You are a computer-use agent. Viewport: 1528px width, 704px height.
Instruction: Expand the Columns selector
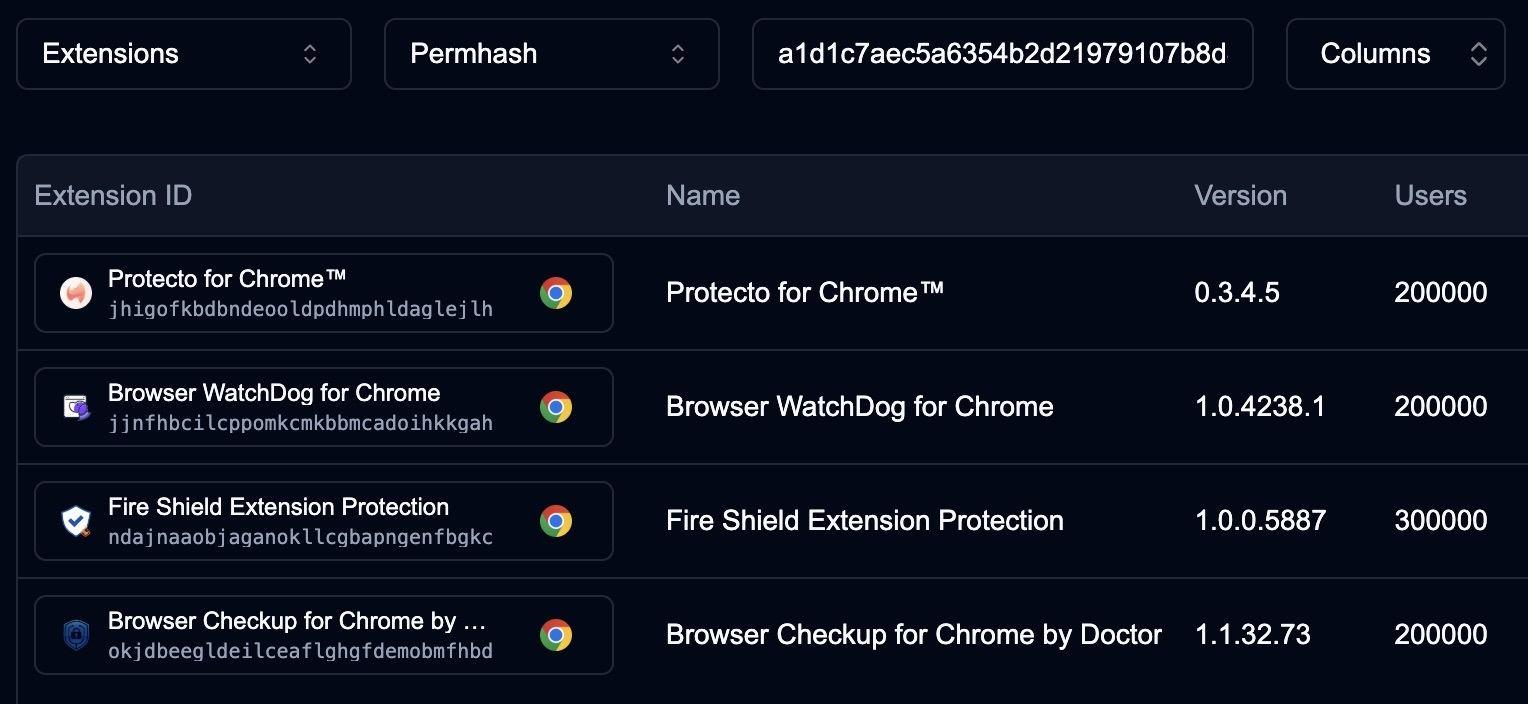coord(1395,54)
